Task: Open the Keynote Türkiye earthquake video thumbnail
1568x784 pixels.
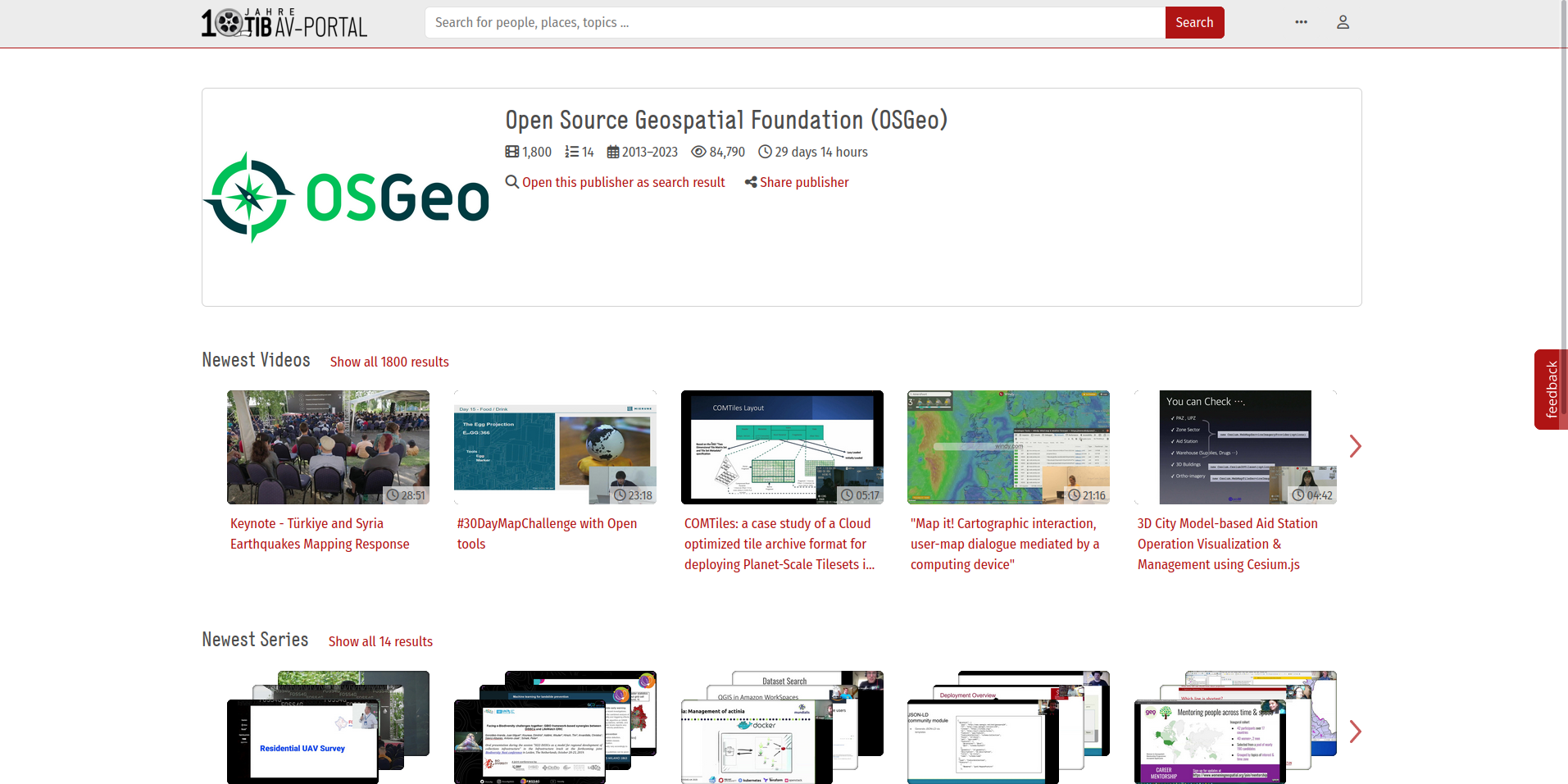Action: [x=328, y=447]
